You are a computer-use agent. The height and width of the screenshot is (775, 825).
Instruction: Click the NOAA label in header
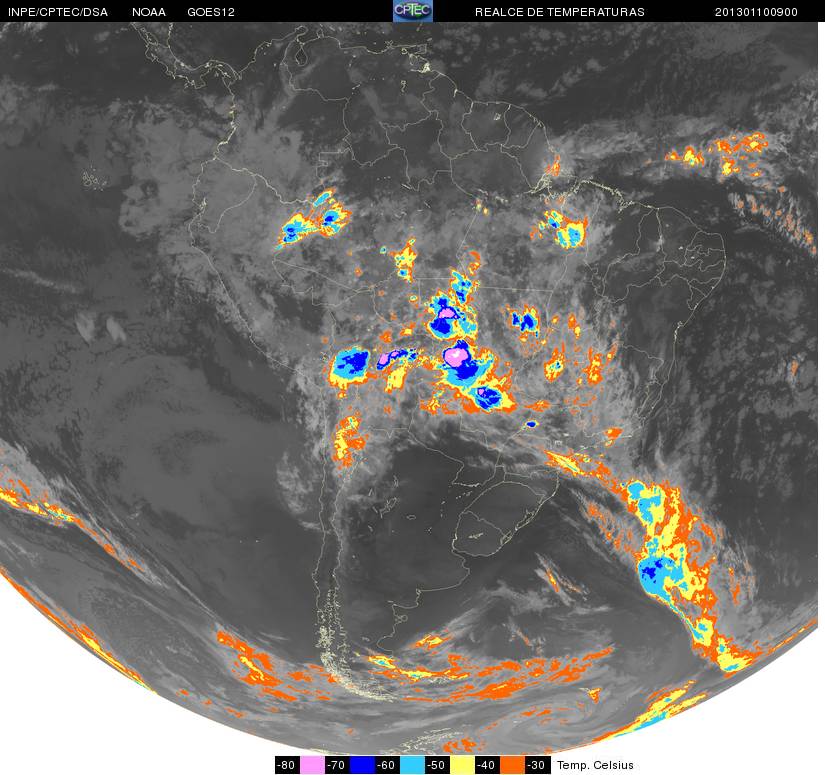pyautogui.click(x=149, y=12)
